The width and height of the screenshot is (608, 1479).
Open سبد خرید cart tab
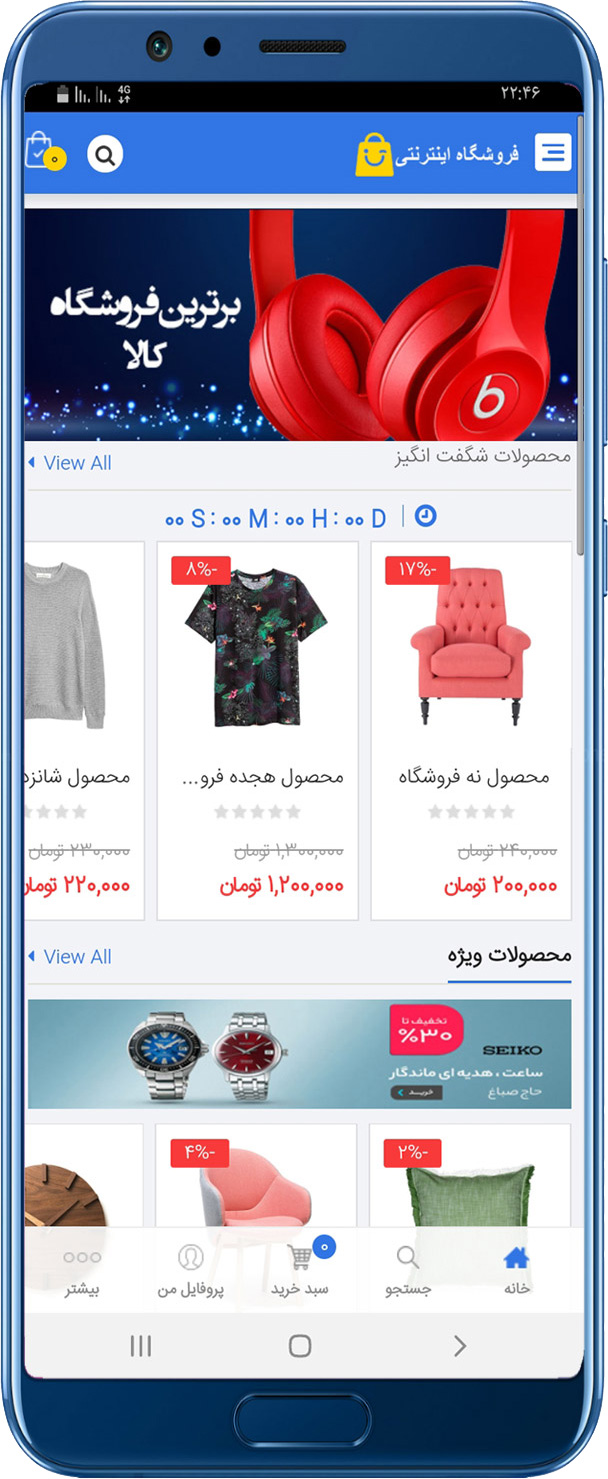(300, 1270)
